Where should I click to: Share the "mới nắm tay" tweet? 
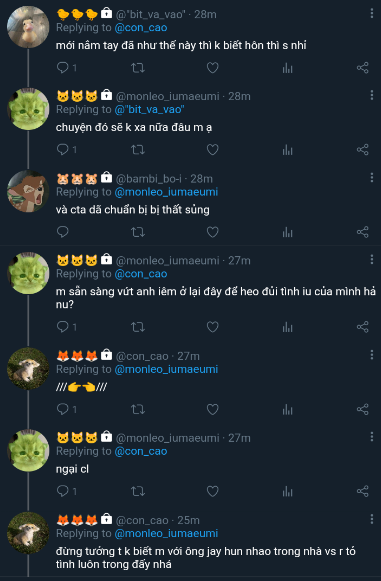[362, 68]
